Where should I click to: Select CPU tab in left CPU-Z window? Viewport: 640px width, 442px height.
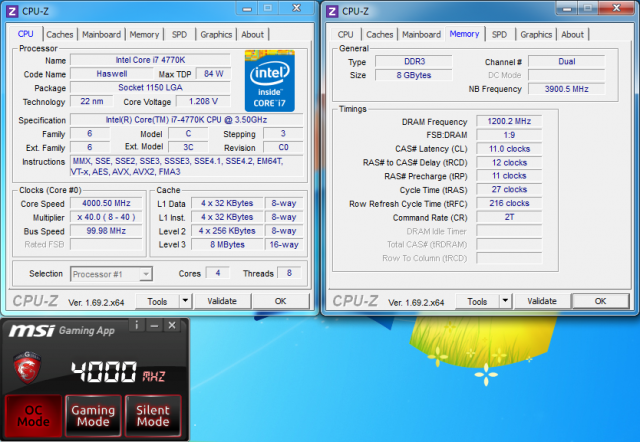click(25, 34)
